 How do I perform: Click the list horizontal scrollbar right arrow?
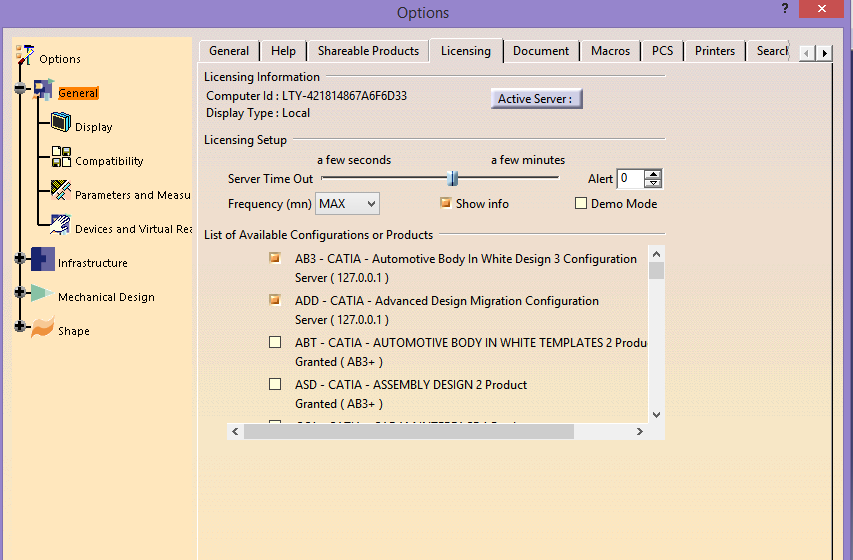tap(640, 432)
